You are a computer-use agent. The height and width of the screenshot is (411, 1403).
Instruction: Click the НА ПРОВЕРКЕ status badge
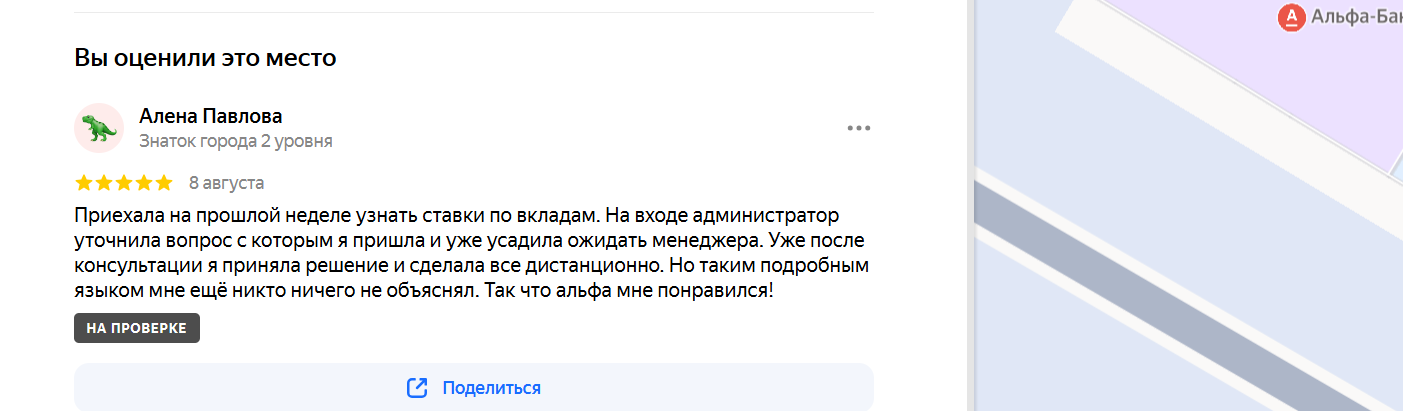coord(137,328)
